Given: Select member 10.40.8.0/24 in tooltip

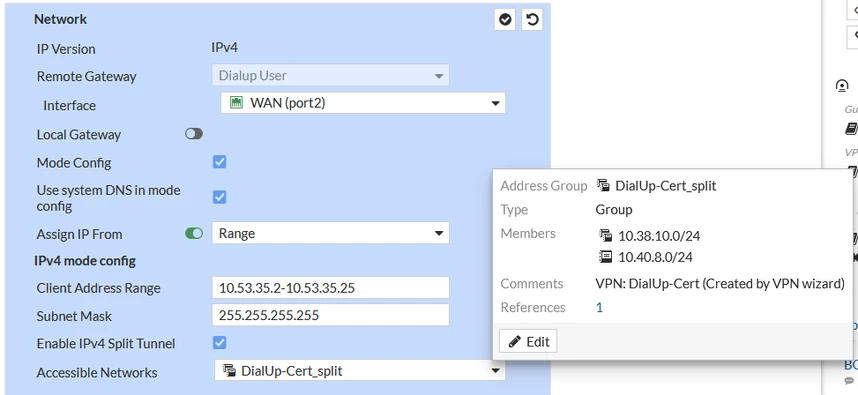Looking at the screenshot, I should (656, 257).
